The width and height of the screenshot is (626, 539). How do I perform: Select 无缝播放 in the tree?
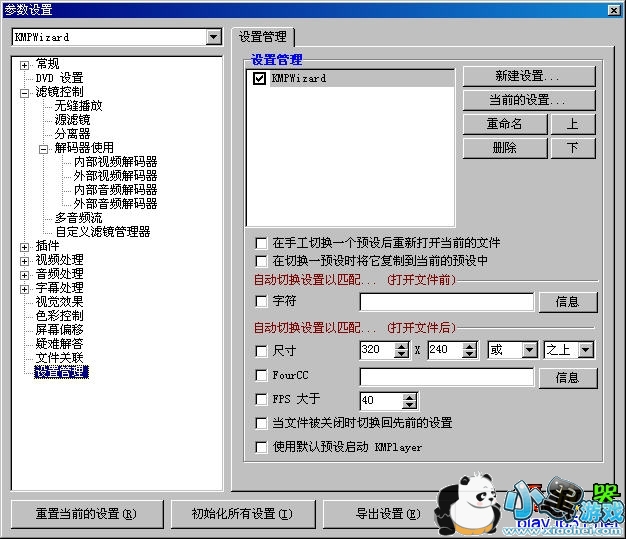click(x=78, y=106)
